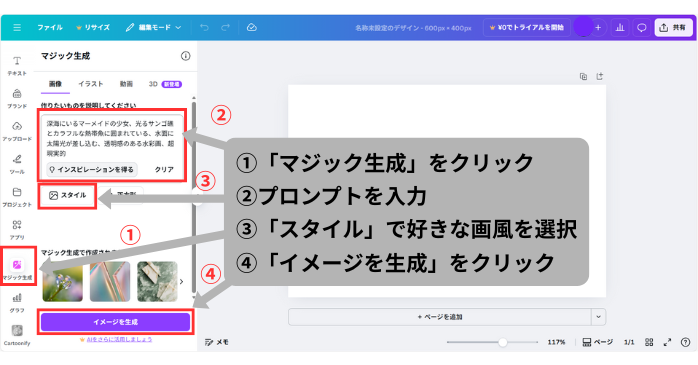Open the Cartoonify sidebar app

pyautogui.click(x=17, y=335)
